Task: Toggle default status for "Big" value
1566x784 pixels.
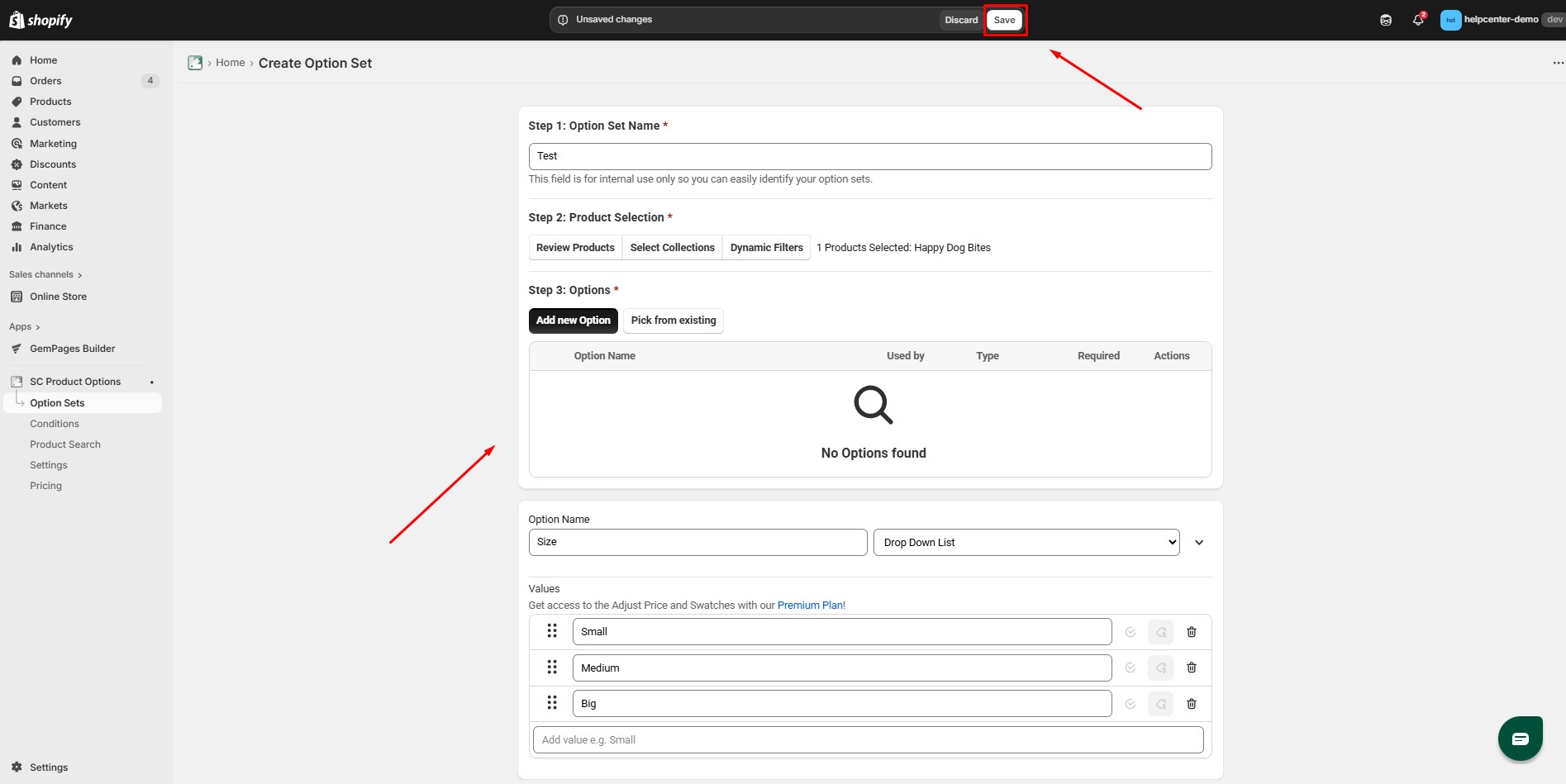Action: pyautogui.click(x=1130, y=703)
